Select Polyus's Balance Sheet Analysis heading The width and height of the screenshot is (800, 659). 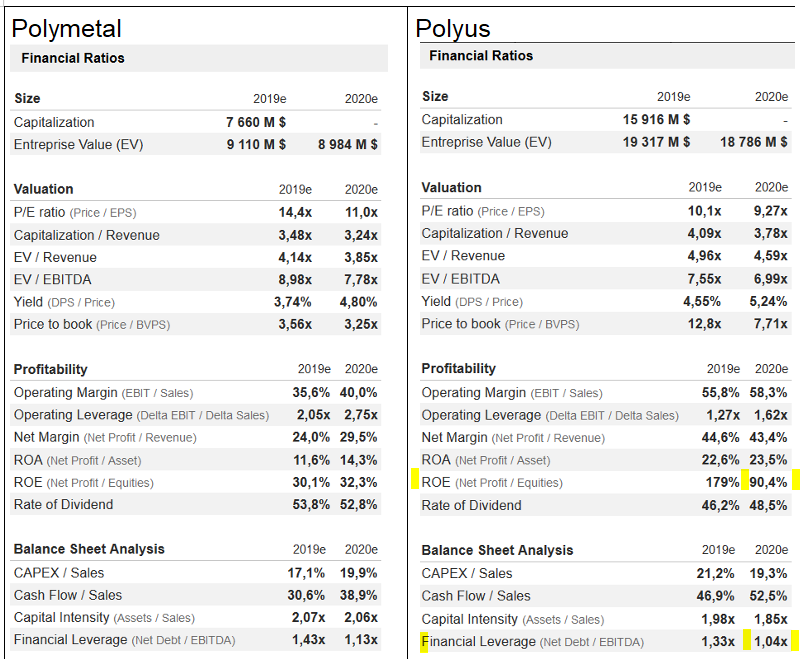coord(497,550)
